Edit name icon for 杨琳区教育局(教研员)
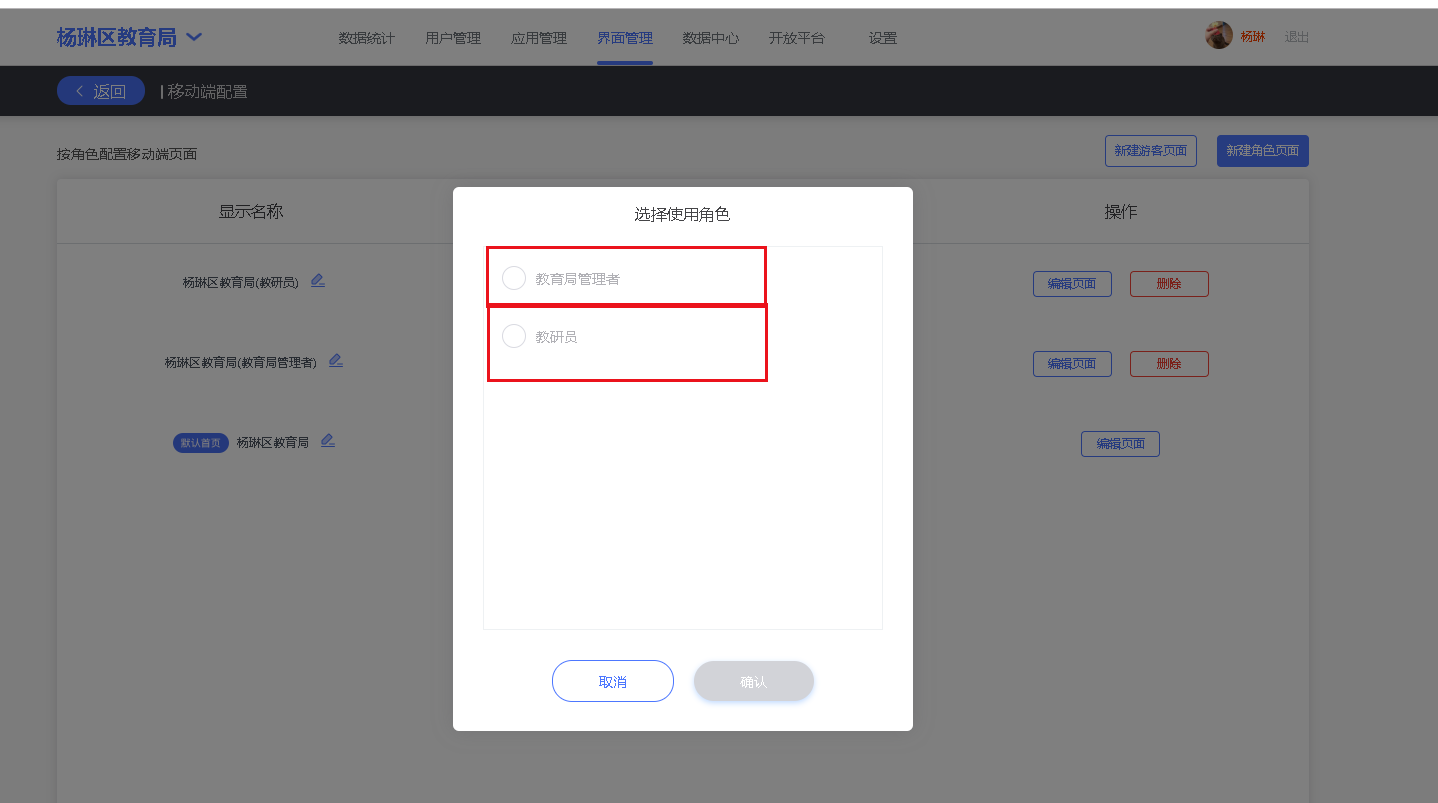 click(318, 280)
